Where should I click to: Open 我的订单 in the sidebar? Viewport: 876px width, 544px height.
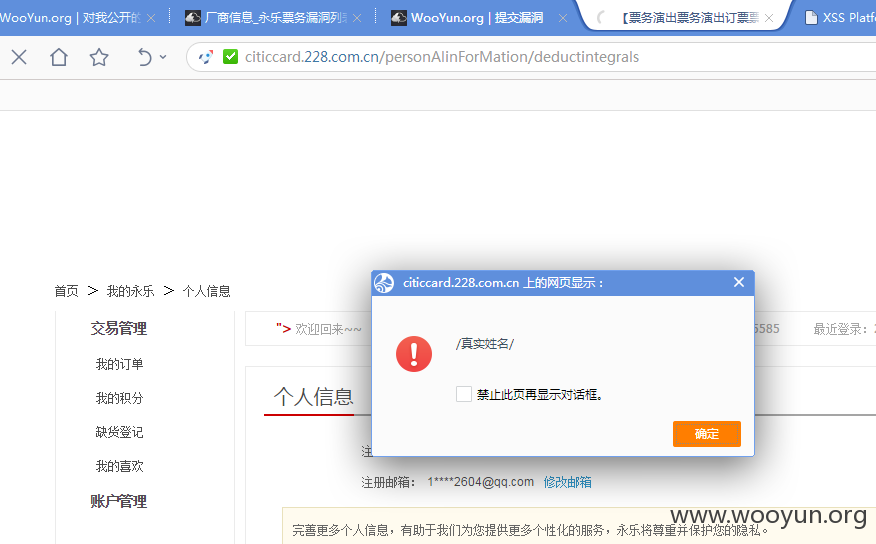click(120, 364)
